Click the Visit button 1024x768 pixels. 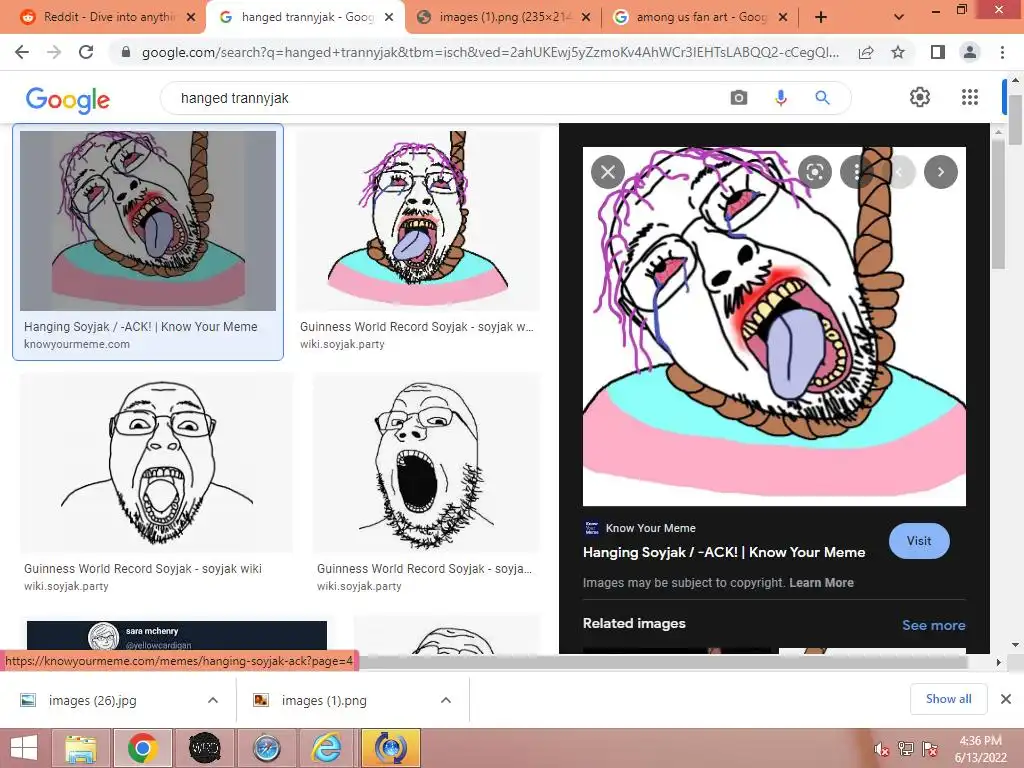(x=919, y=541)
